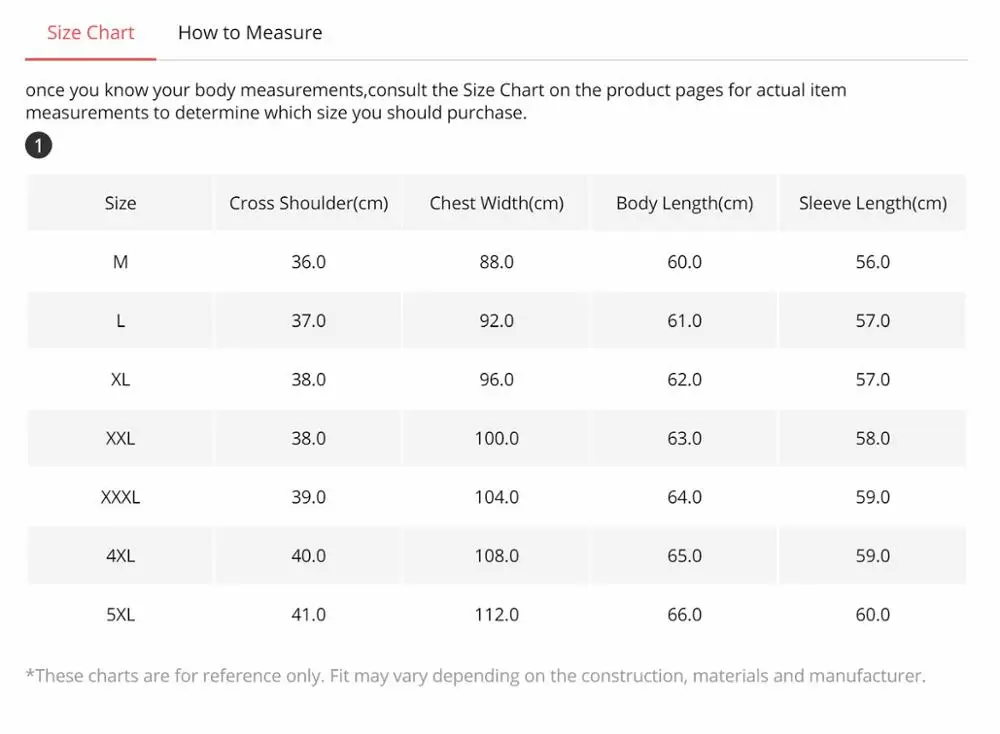Select the Cross Shoulder(cm) column header

click(308, 203)
